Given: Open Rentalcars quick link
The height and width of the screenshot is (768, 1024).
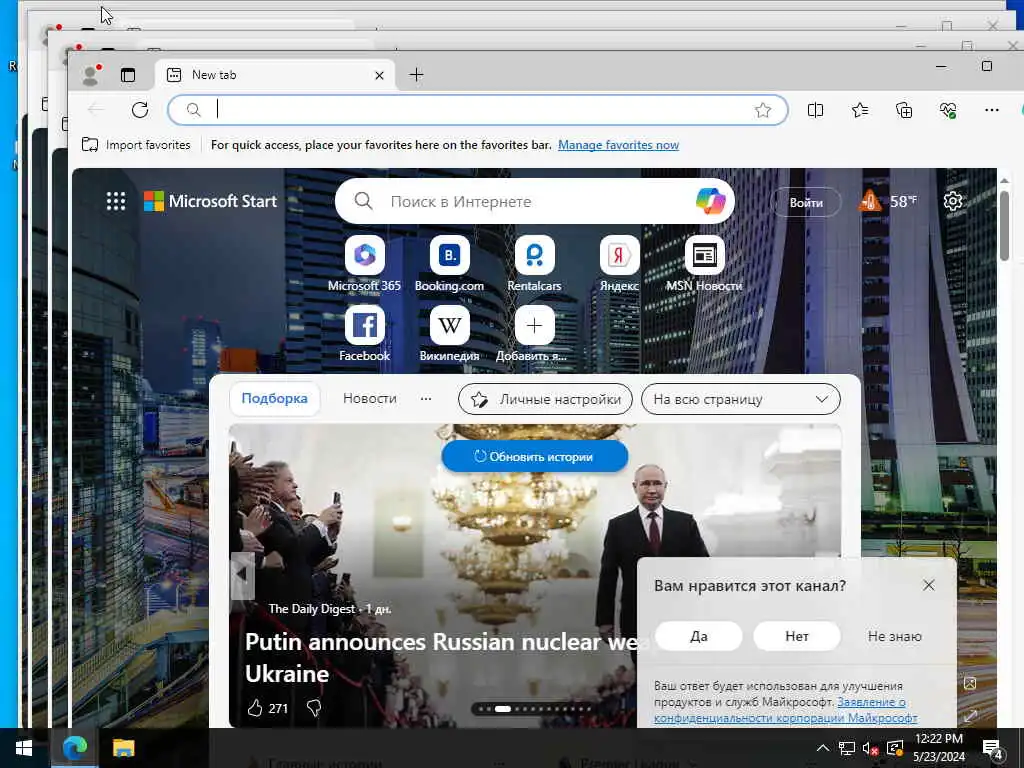Looking at the screenshot, I should 534,264.
